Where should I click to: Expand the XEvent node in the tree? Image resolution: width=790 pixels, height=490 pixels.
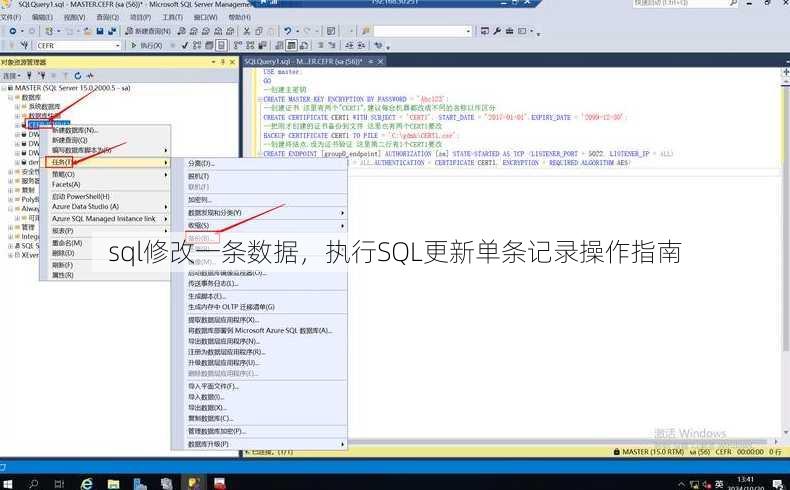11,255
